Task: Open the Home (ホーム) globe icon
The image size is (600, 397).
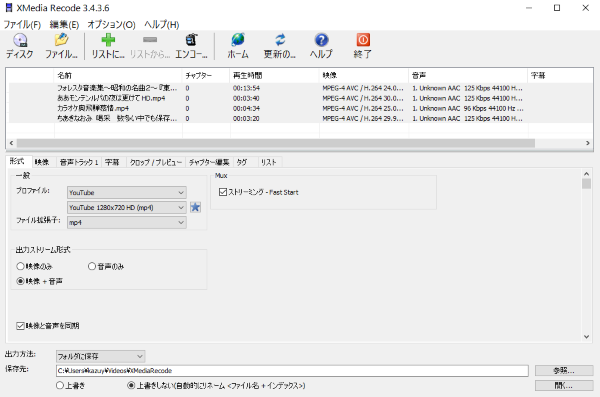Action: 238,46
